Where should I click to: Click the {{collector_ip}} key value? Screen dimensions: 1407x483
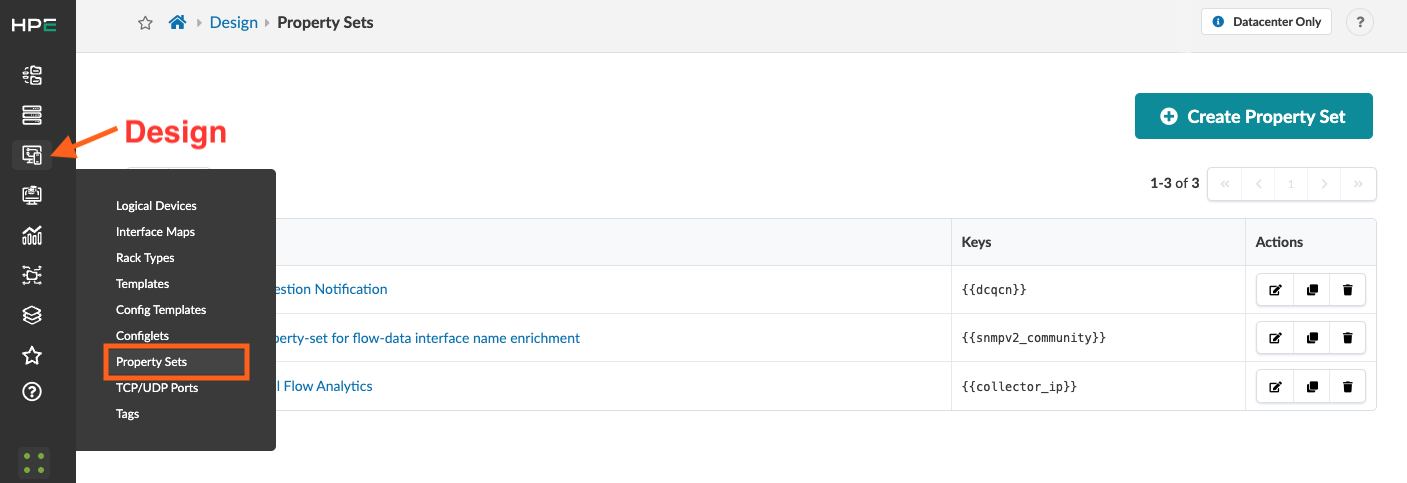1019,386
